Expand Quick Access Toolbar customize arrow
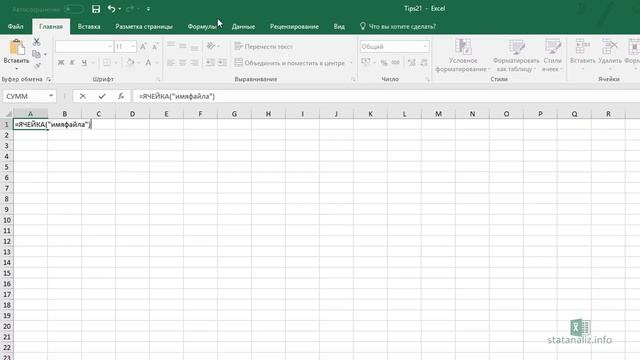 click(148, 9)
